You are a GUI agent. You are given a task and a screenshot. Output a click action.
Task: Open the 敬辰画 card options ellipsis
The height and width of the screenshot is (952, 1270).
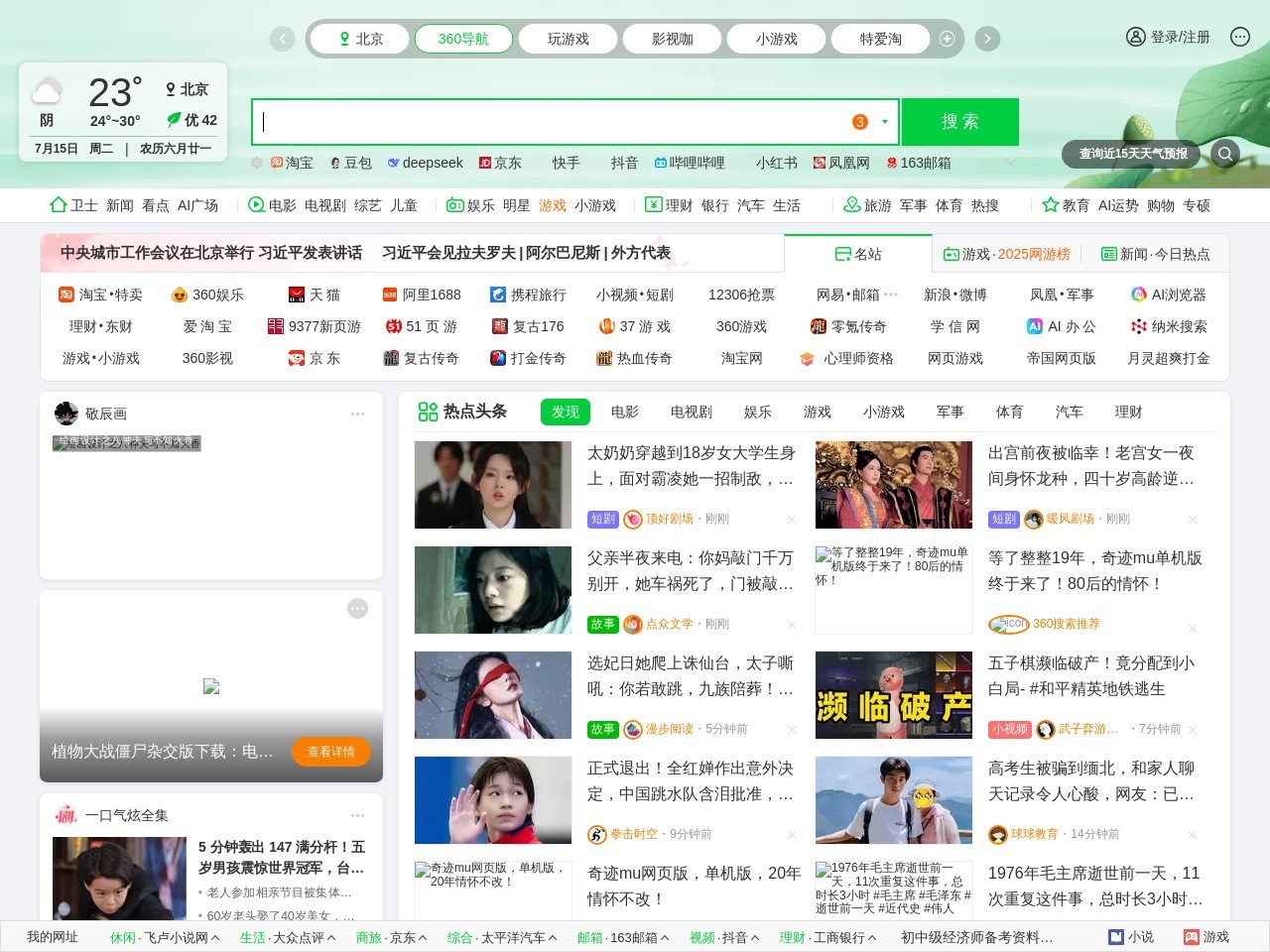pyautogui.click(x=357, y=414)
